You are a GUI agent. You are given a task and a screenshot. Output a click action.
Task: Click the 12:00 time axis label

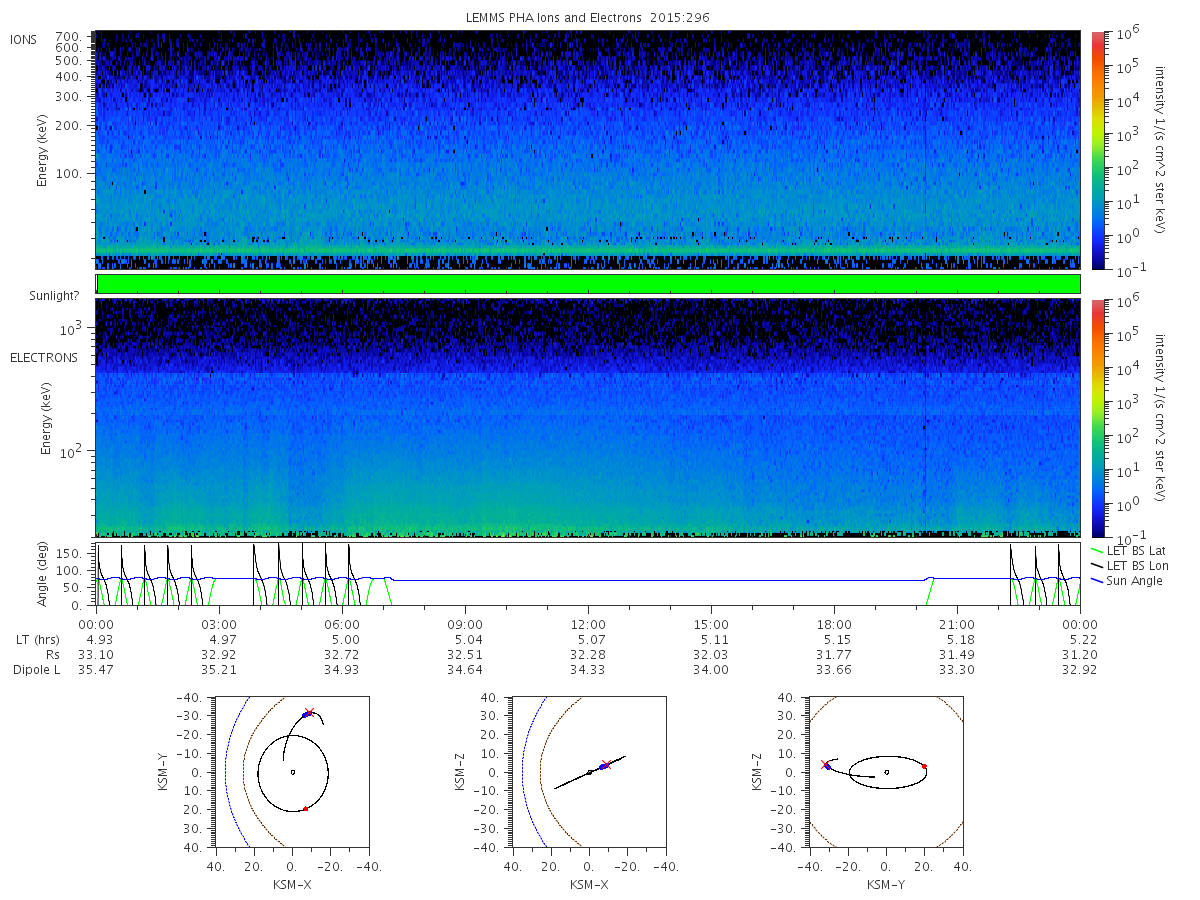[588, 623]
